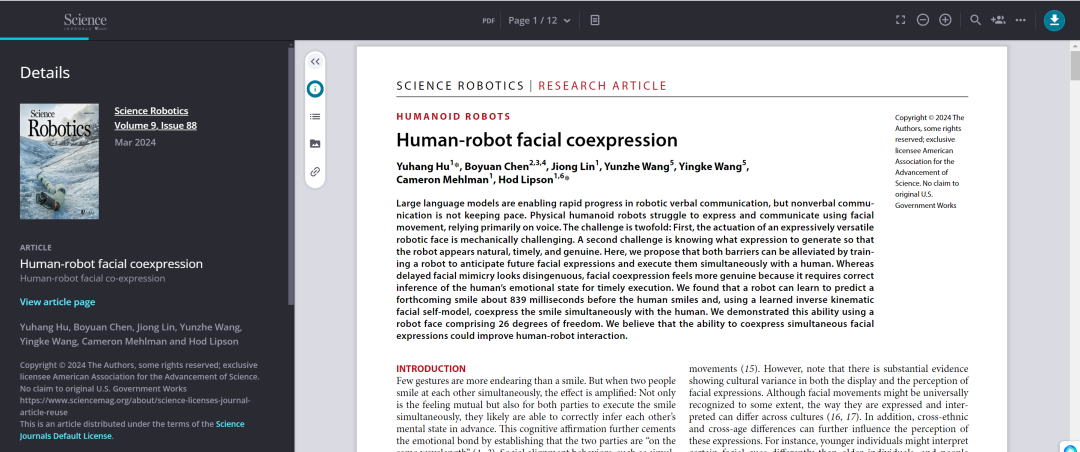
Task: Zoom out of the PDF
Action: pyautogui.click(x=923, y=20)
